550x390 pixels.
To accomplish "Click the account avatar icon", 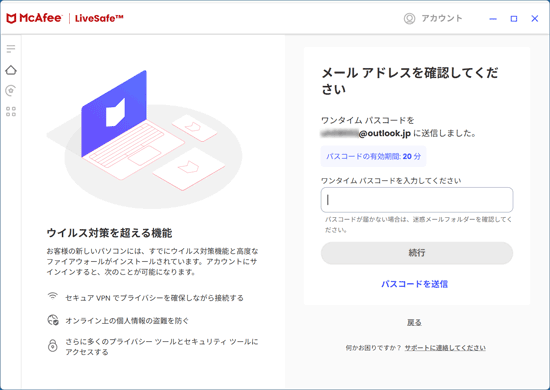I will [x=409, y=18].
